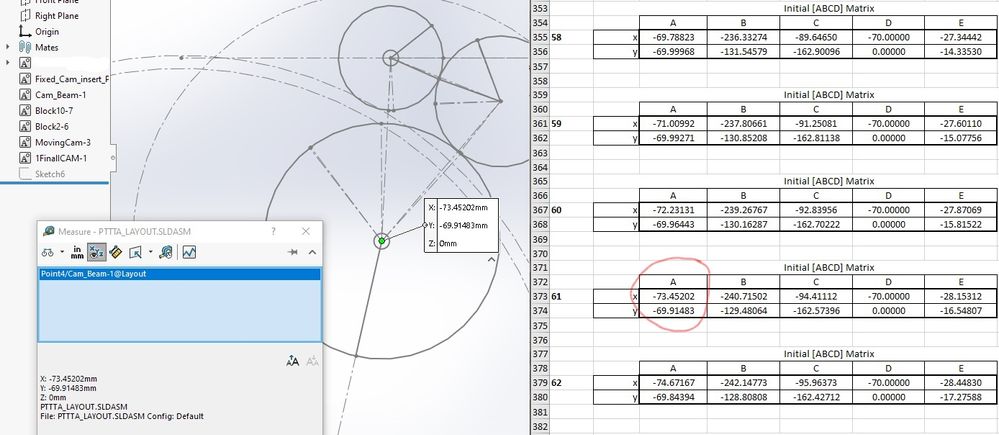Select cell -16.54807 in row 374
Screen dimensions: 999x435
[960, 310]
